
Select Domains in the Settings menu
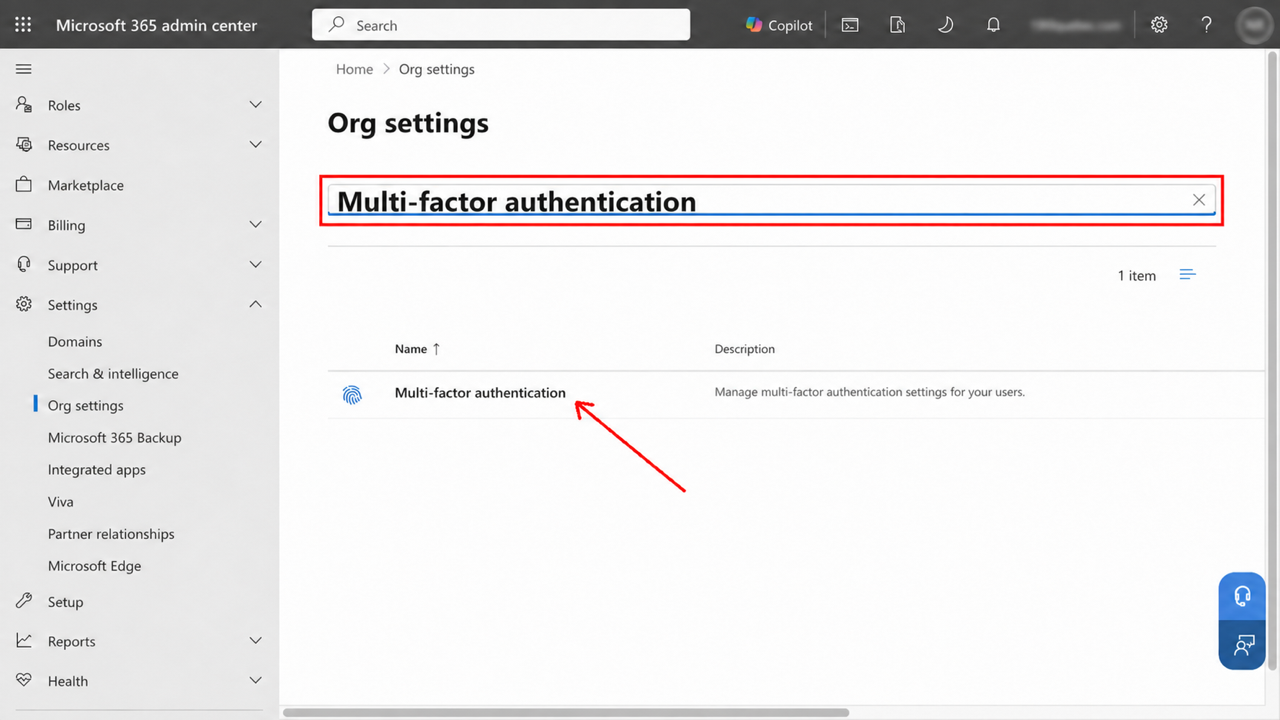[x=75, y=341]
